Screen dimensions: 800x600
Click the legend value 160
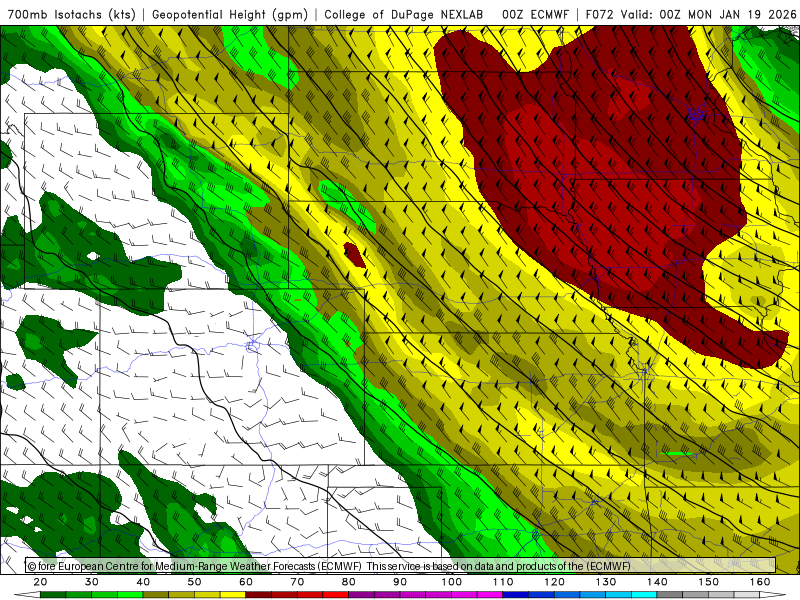click(760, 582)
